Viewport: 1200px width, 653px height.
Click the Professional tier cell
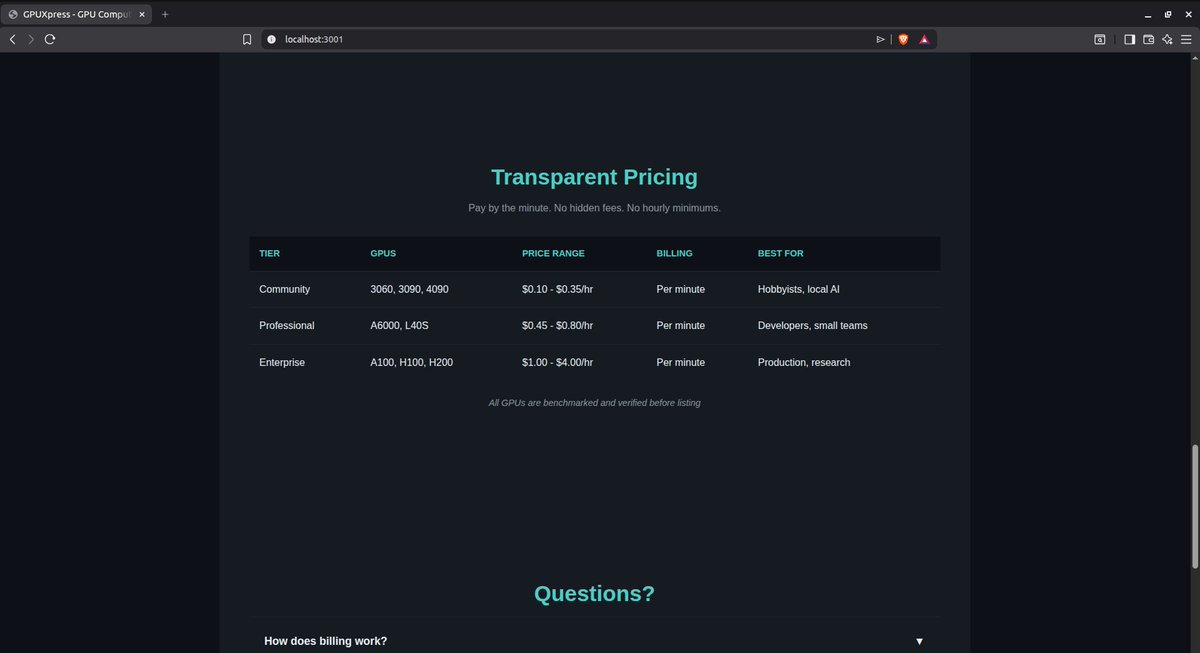[286, 326]
